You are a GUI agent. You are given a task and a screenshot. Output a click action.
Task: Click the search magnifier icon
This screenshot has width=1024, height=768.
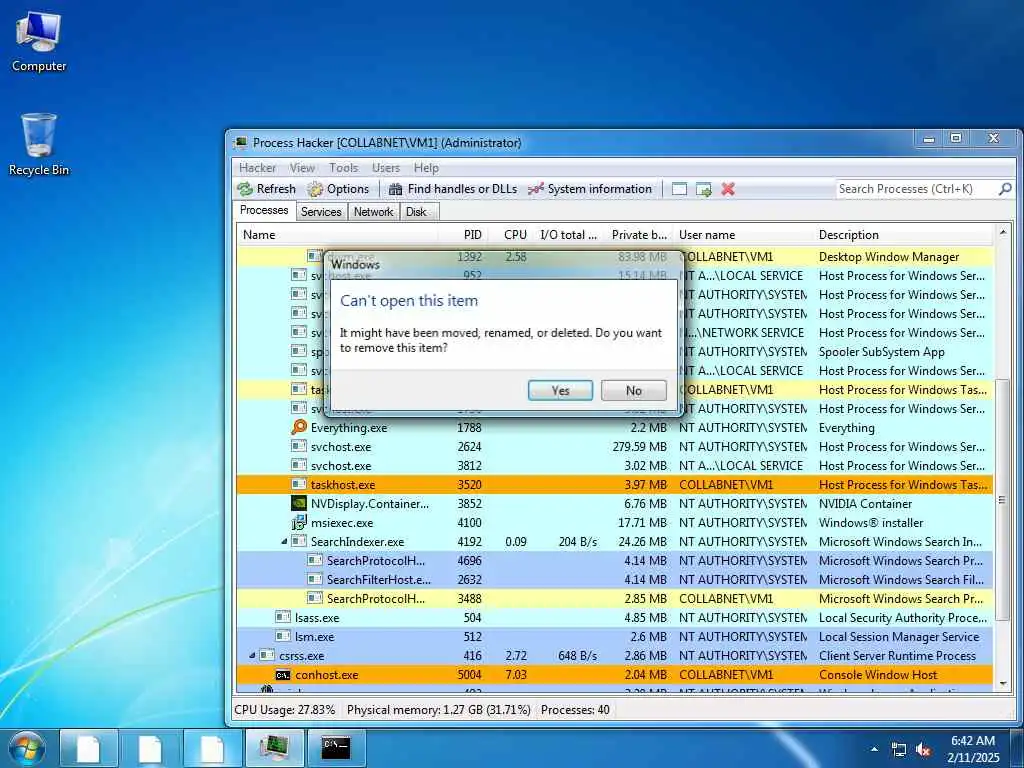click(1005, 189)
